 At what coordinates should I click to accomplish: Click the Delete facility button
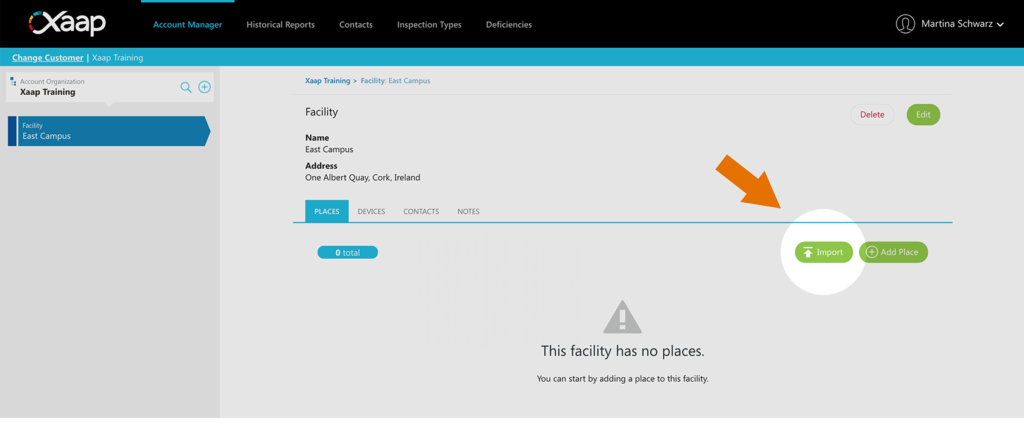coord(872,114)
